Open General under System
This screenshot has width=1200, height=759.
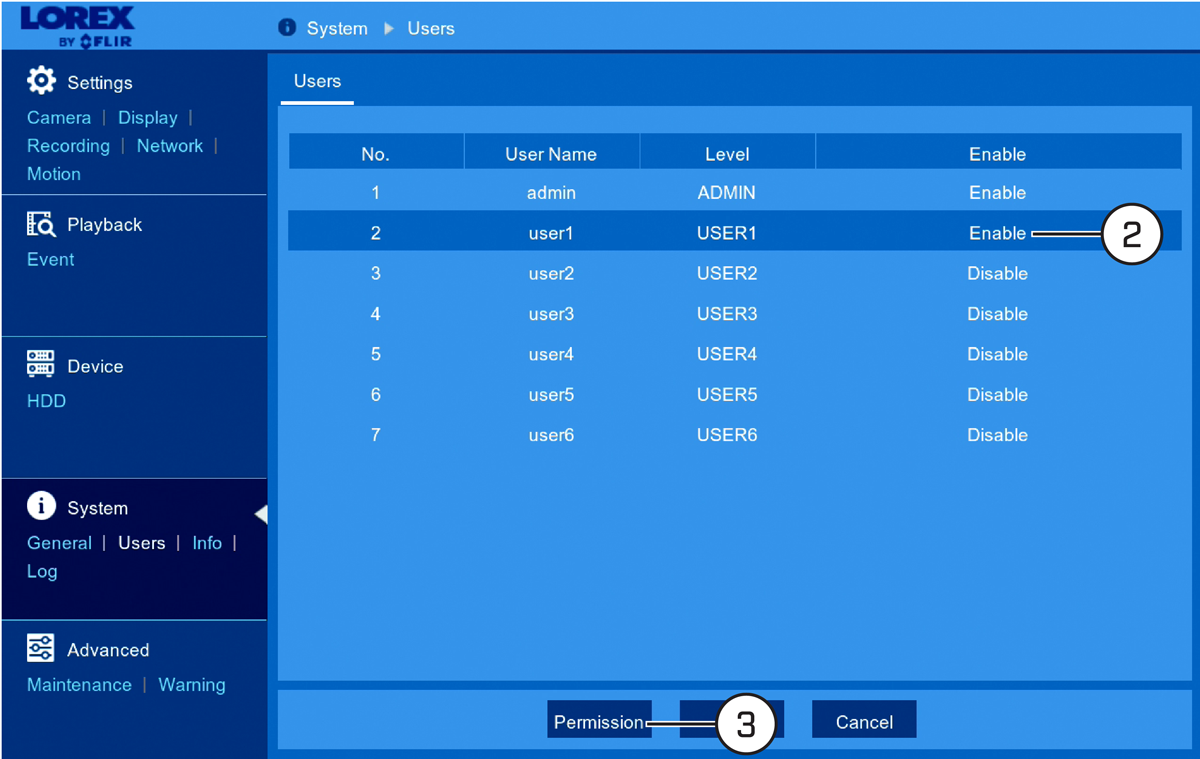[59, 543]
